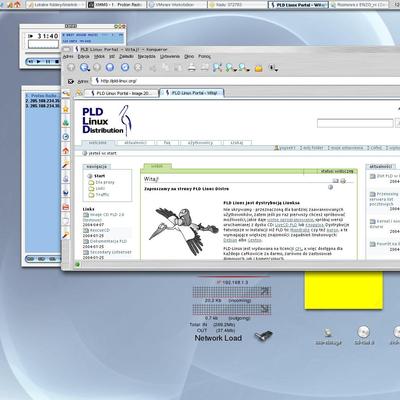Click the red printer-like icon in Konqueror sidebar
Image resolution: width=400 pixels, height=400 pixels.
click(66, 207)
